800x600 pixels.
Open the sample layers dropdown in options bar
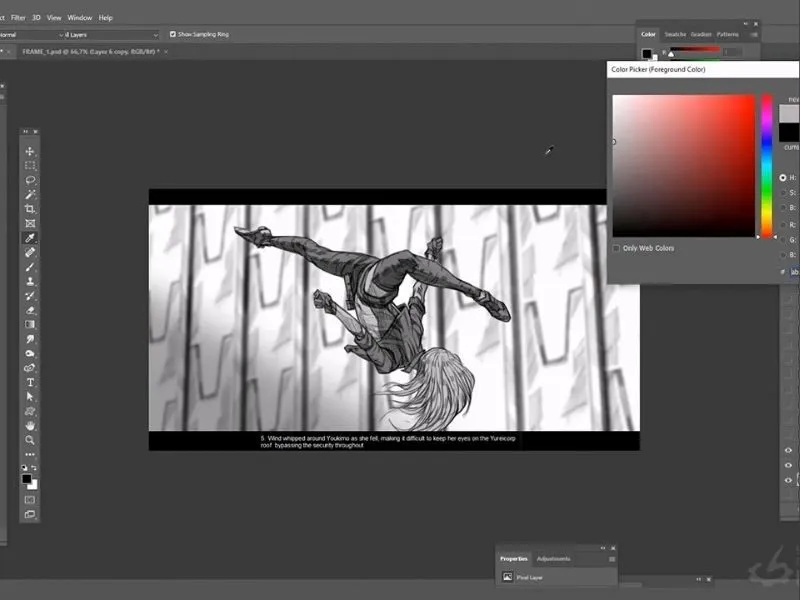pos(110,34)
